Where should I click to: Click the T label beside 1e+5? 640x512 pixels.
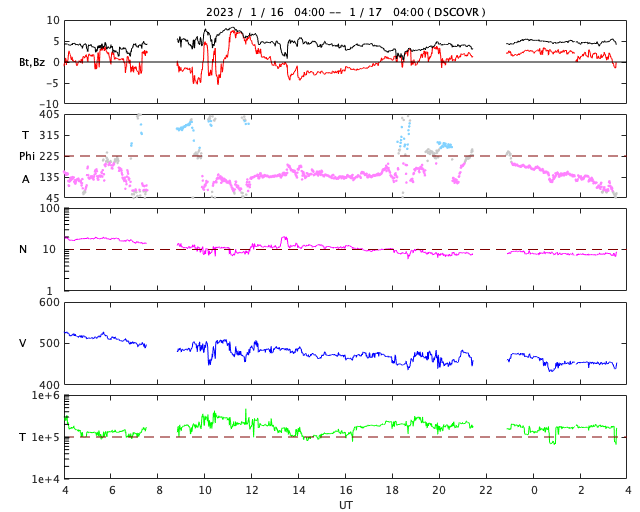pos(22,437)
